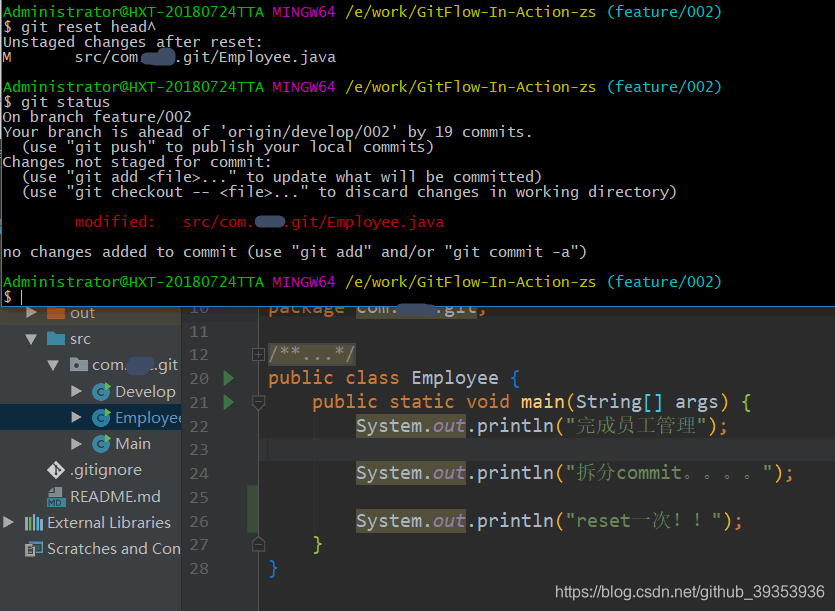
Task: Expand External Libraries node
Action: [9, 522]
